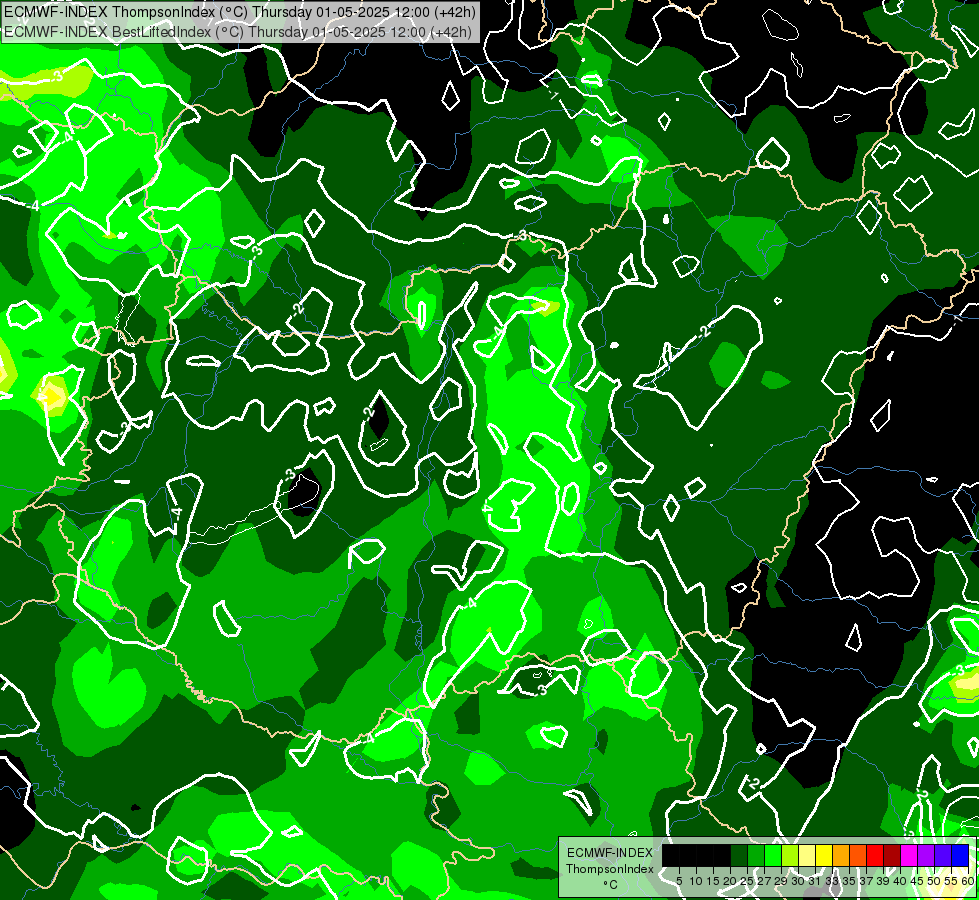Click the legend's "°C" unit label
Image resolution: width=979 pixels, height=900 pixels.
click(610, 884)
